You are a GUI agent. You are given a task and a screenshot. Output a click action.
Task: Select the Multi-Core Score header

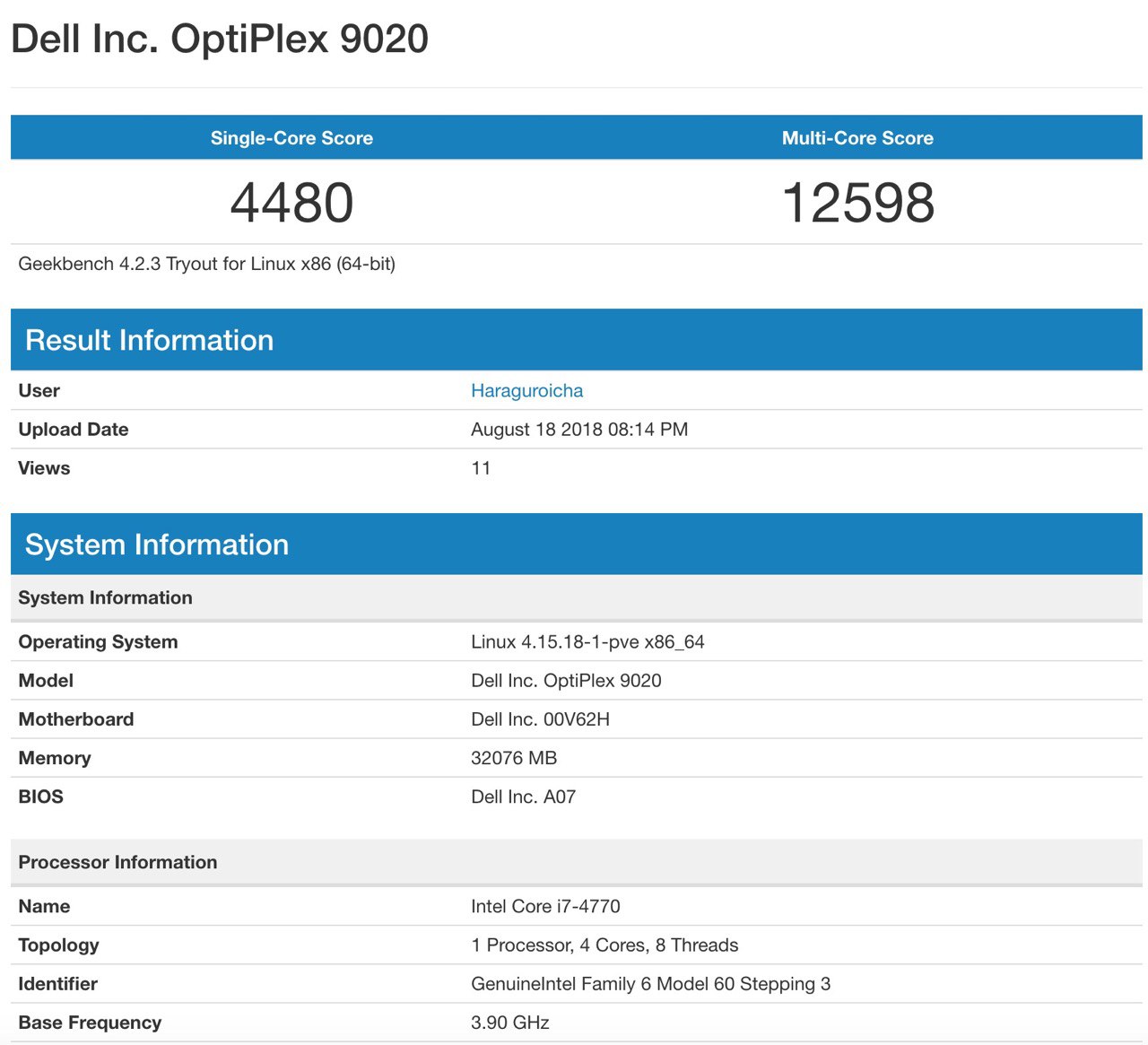pos(857,138)
